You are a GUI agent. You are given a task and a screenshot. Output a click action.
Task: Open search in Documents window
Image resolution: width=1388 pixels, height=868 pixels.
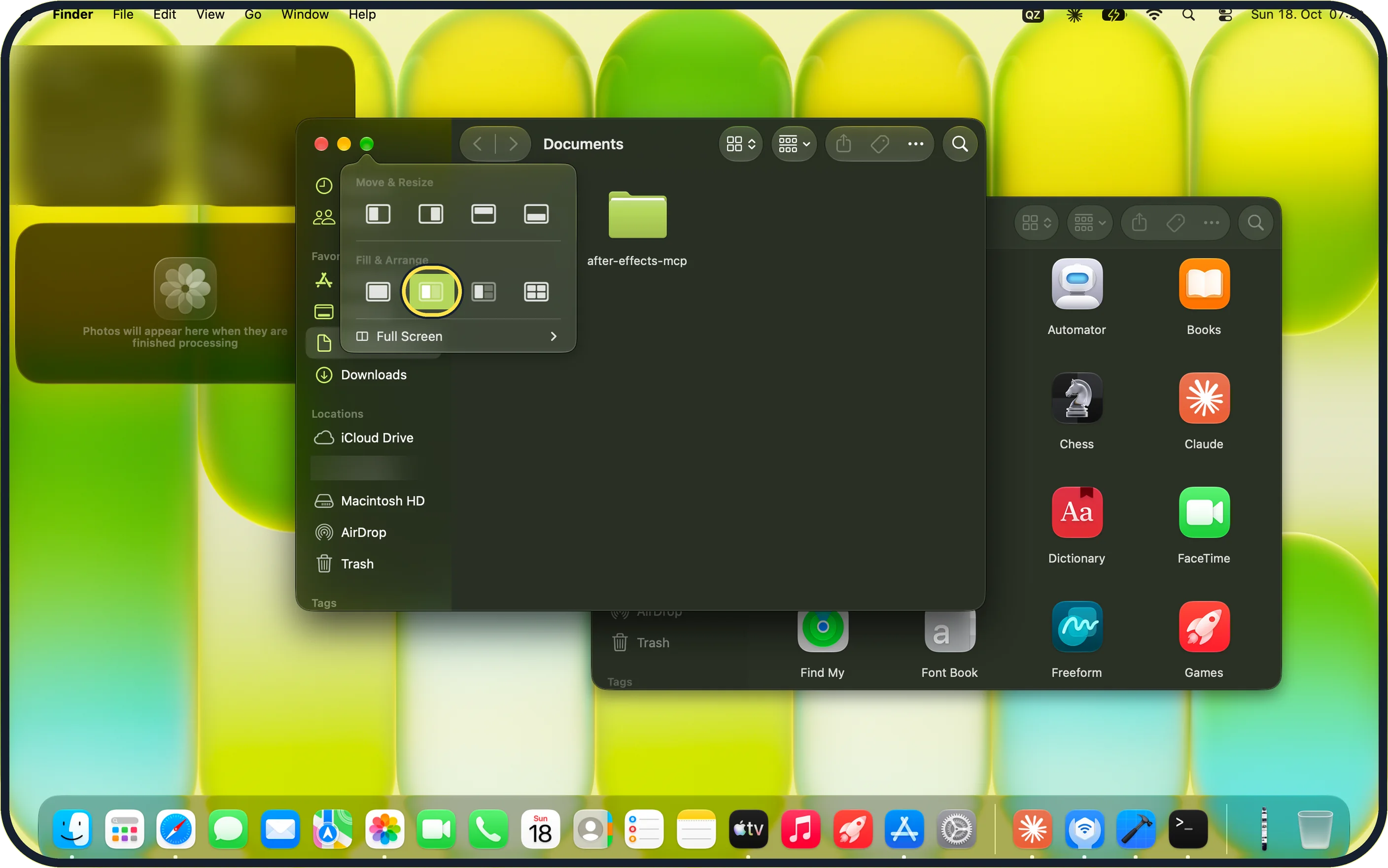click(960, 143)
